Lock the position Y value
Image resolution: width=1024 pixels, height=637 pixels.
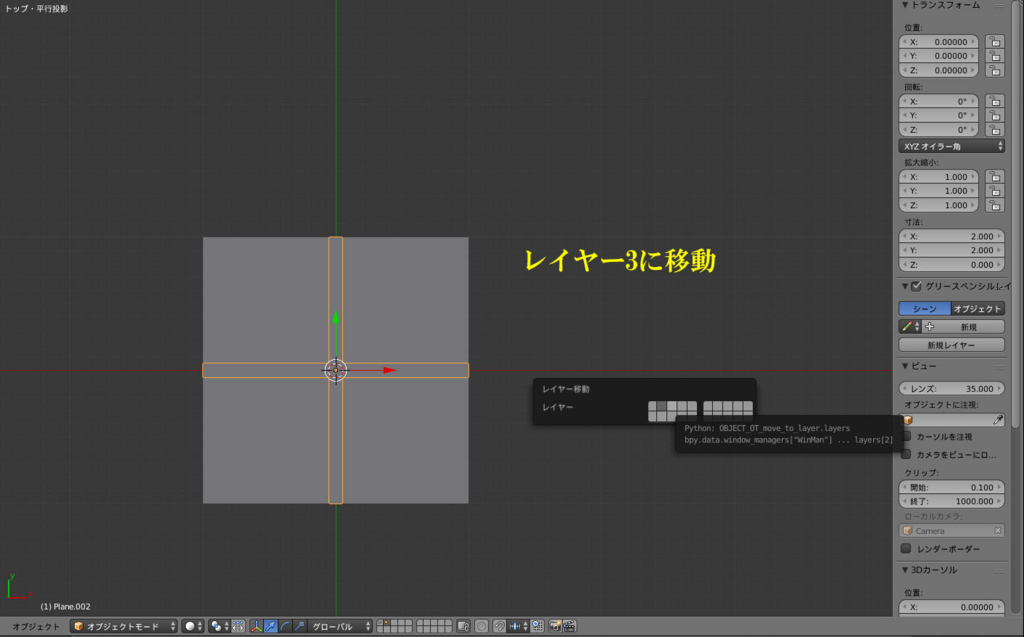(x=995, y=56)
